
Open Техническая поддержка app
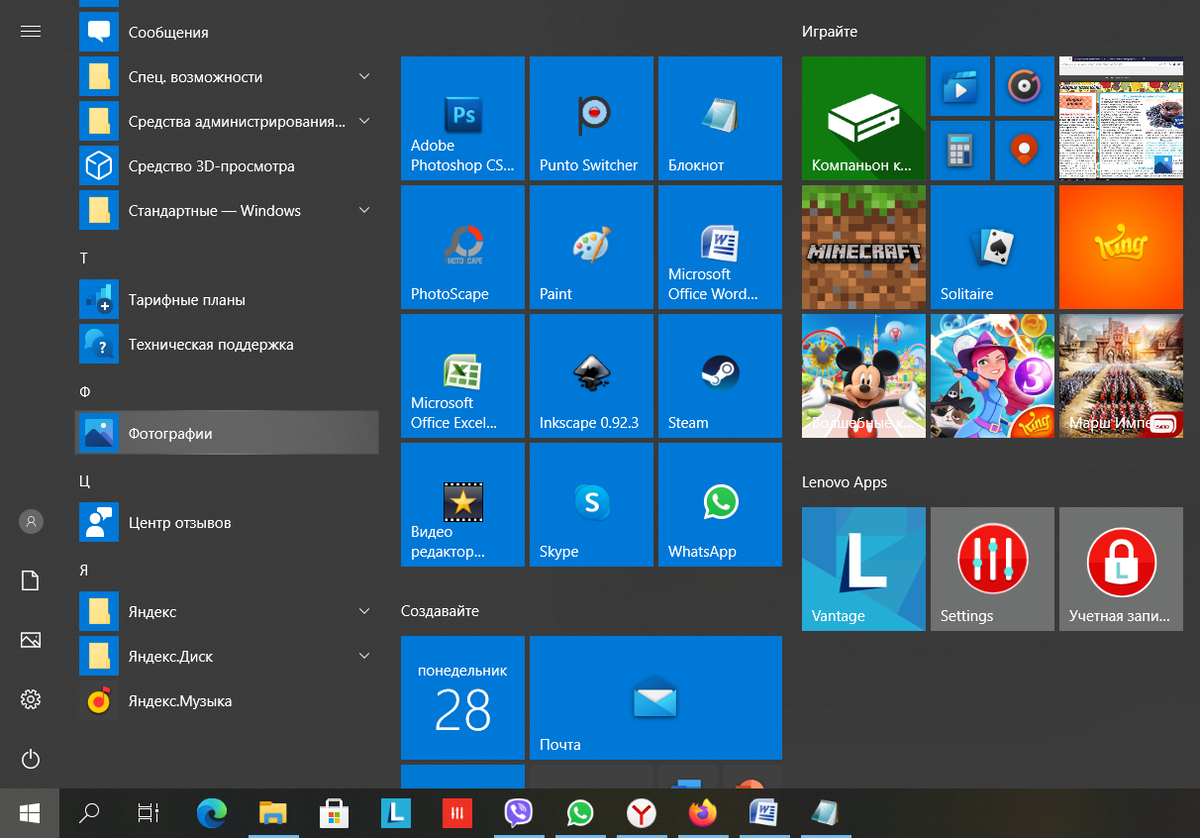click(x=228, y=344)
